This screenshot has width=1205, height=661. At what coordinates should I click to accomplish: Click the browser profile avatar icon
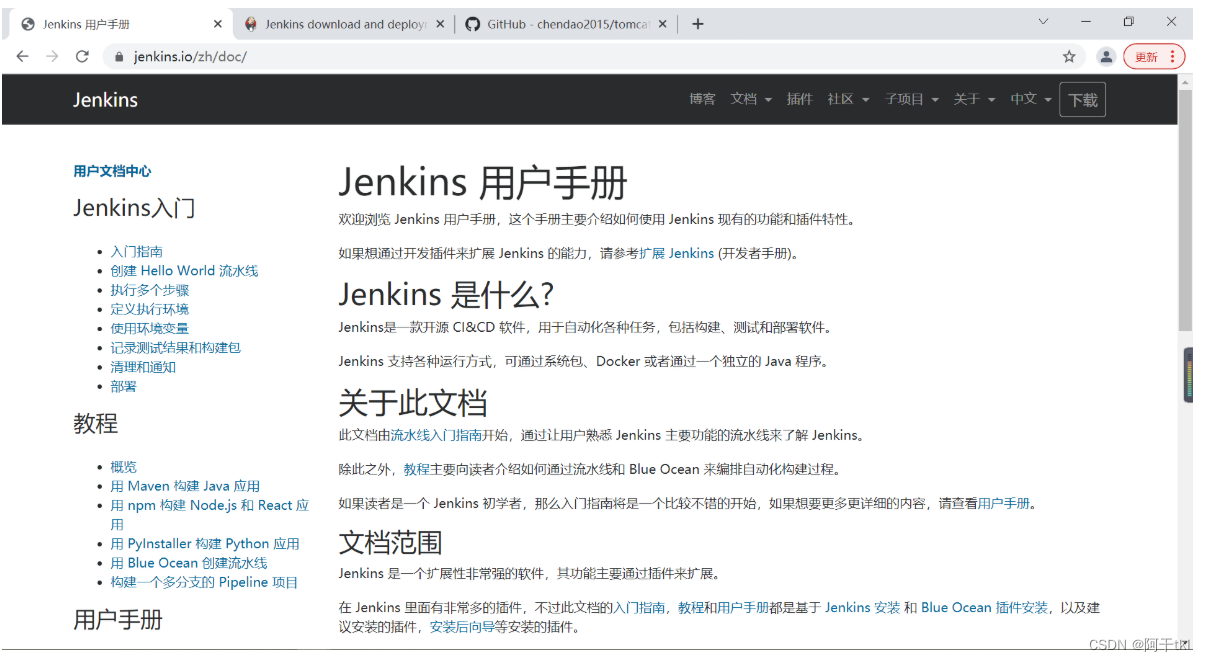[x=1106, y=56]
